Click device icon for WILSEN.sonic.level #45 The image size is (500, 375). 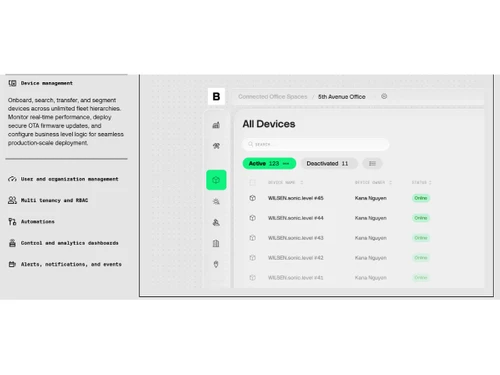[252, 198]
